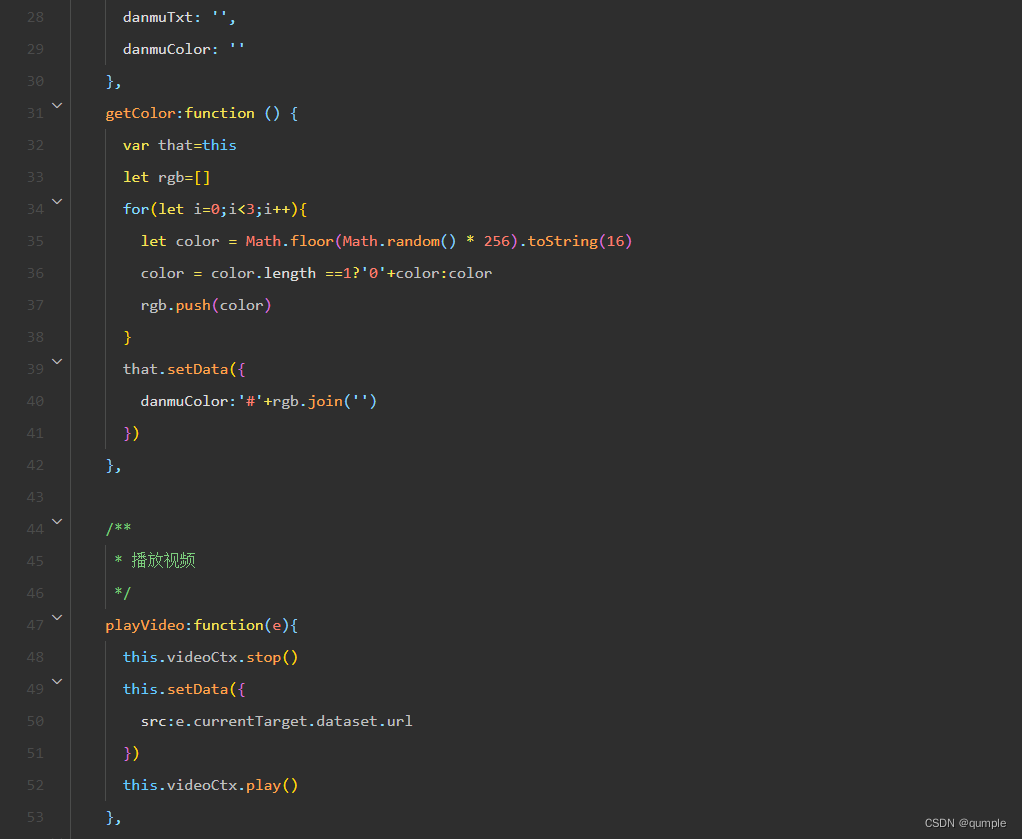Click line number 42 in the gutter
The width and height of the screenshot is (1022, 839).
pos(35,465)
